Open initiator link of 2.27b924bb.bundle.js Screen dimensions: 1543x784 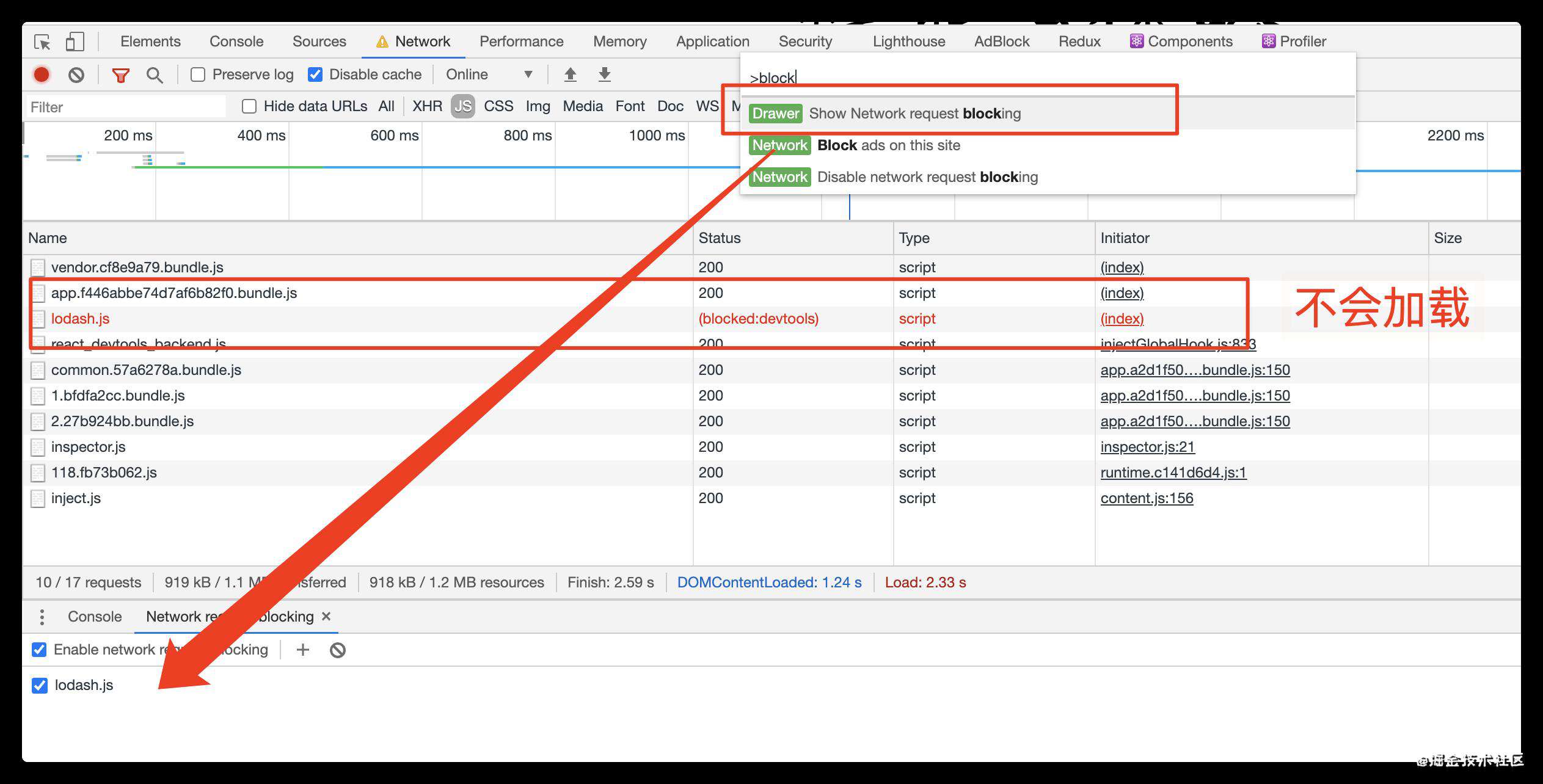click(x=1195, y=421)
